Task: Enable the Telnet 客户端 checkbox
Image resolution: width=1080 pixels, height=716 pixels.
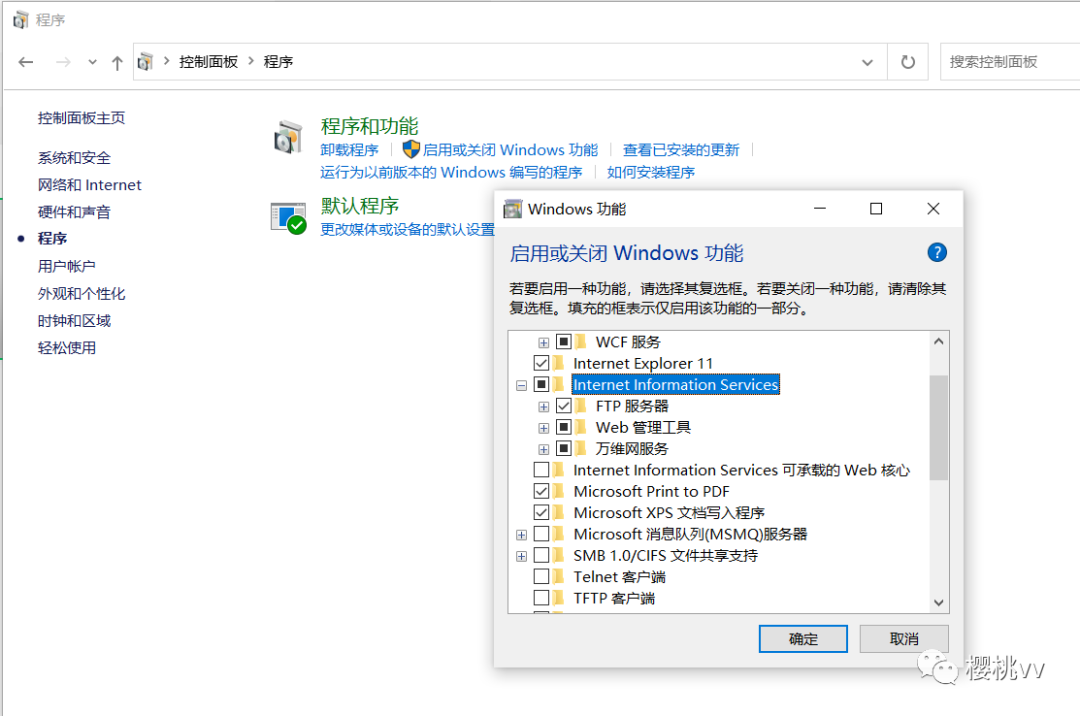Action: click(541, 577)
